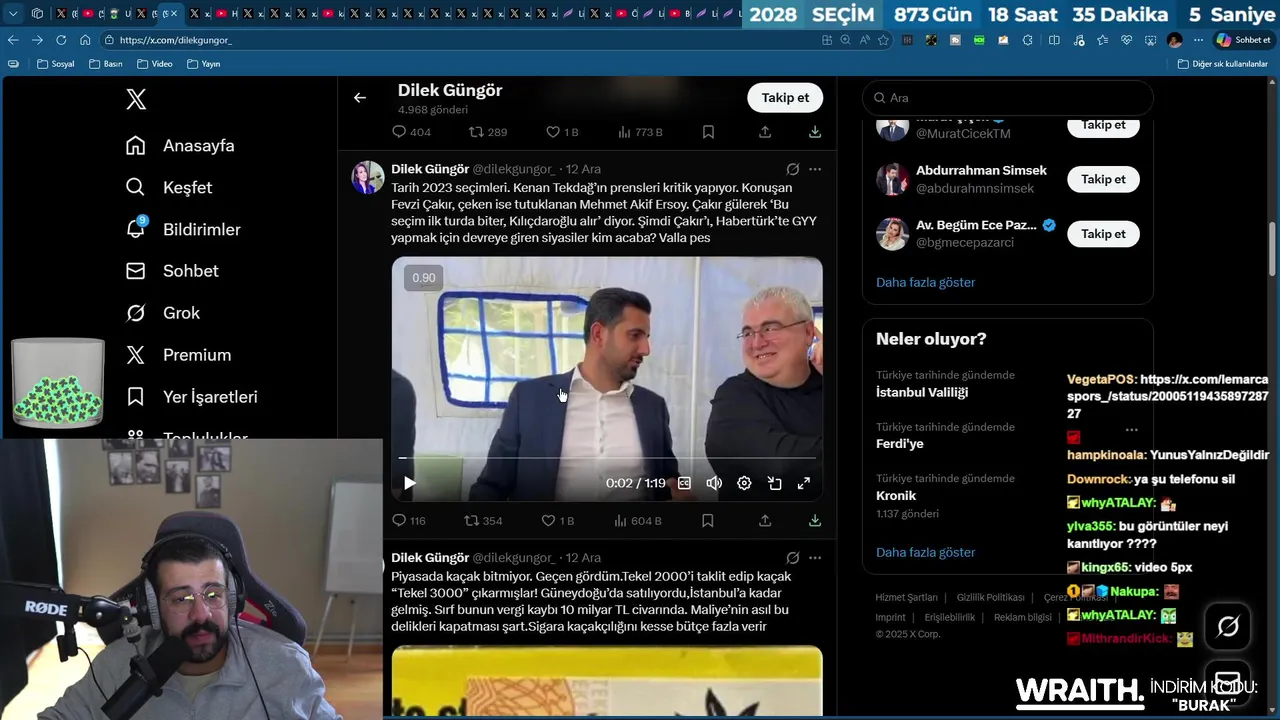
Task: Expand trends with the lower Daha fazla göster
Action: click(x=925, y=552)
